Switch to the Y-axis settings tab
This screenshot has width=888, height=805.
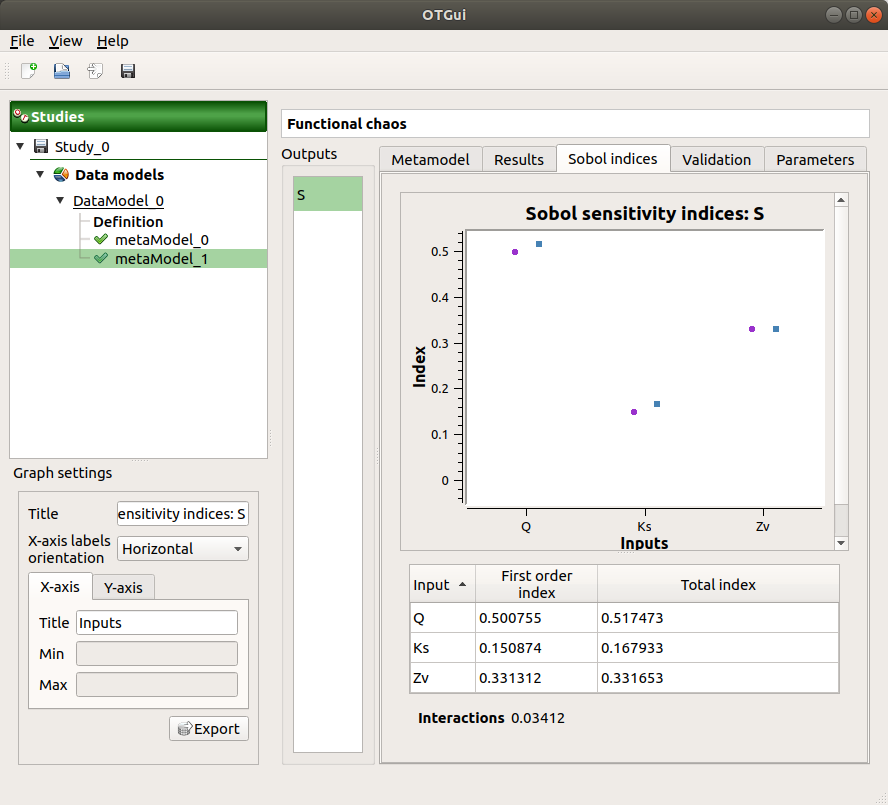122,587
